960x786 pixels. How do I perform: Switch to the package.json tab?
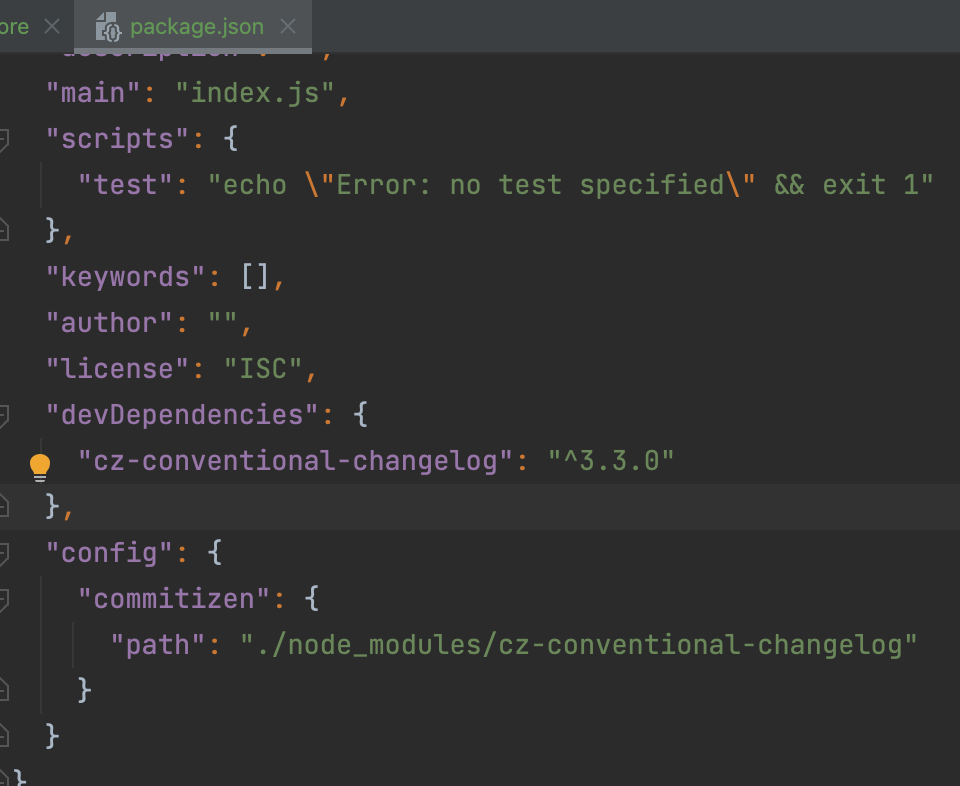tap(193, 27)
